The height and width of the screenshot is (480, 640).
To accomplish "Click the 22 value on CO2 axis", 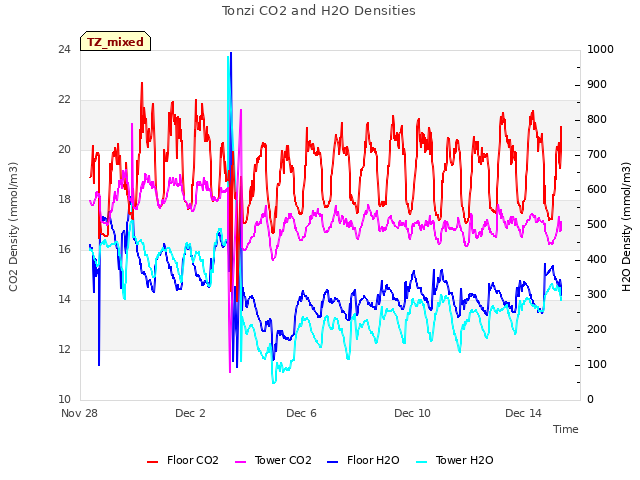I will pos(64,100).
